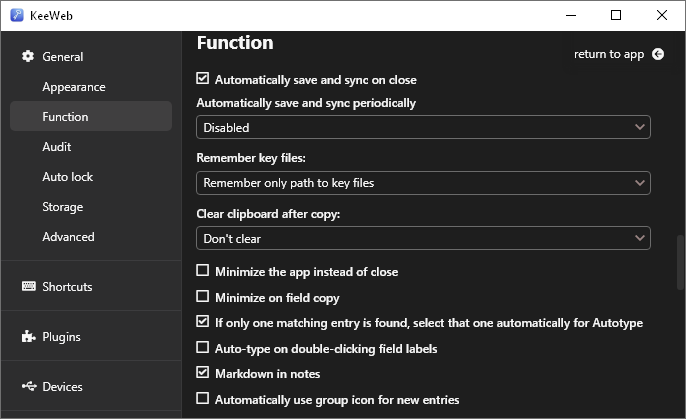Image resolution: width=686 pixels, height=419 pixels.
Task: Click the return to app link
Action: [x=609, y=54]
